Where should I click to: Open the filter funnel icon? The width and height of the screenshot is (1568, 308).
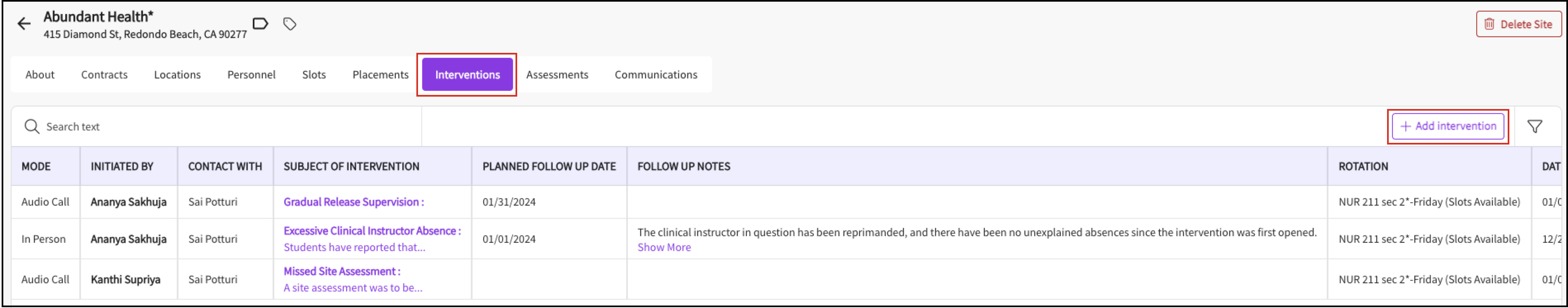click(x=1535, y=127)
